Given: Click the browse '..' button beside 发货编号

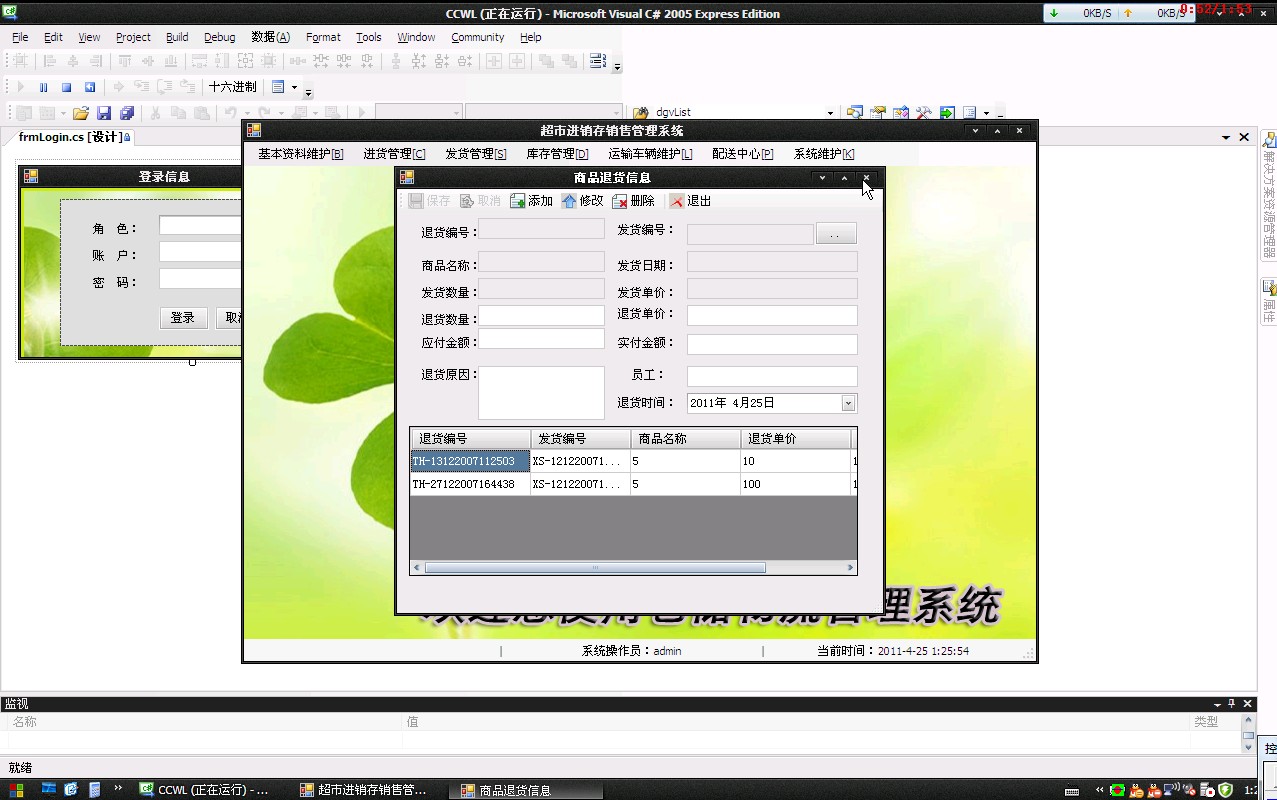Looking at the screenshot, I should click(836, 234).
